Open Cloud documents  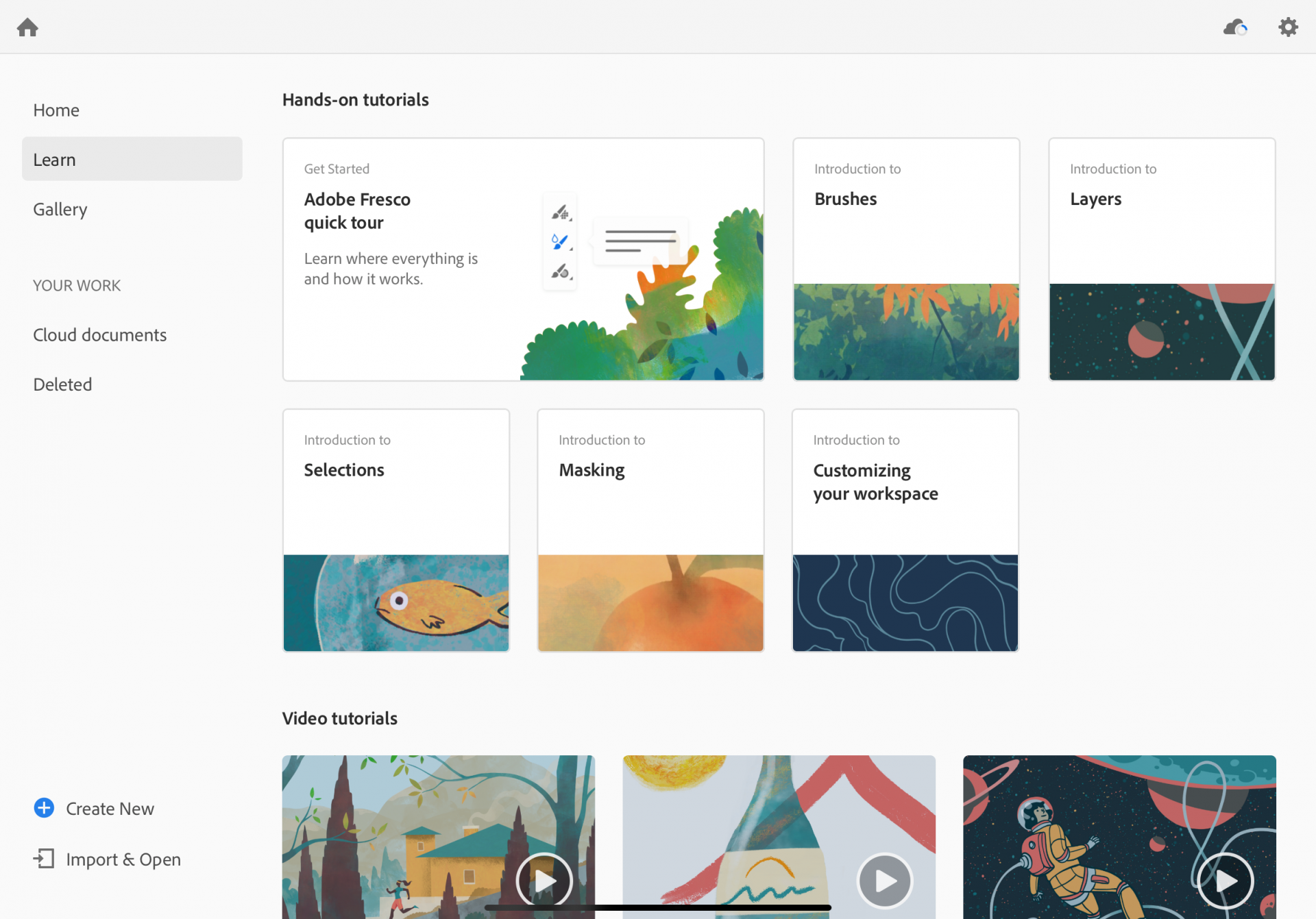[100, 334]
